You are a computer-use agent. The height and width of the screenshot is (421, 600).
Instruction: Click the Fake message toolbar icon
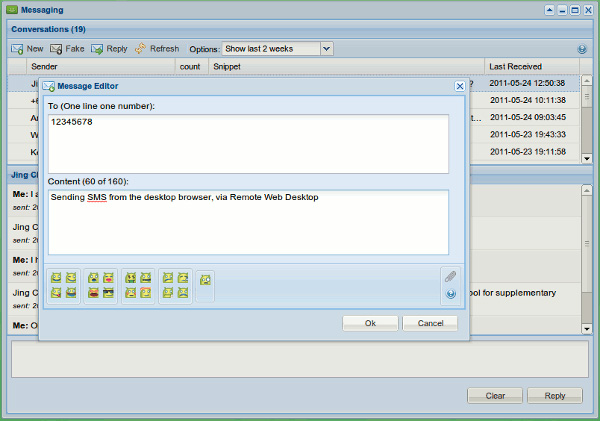pyautogui.click(x=56, y=49)
